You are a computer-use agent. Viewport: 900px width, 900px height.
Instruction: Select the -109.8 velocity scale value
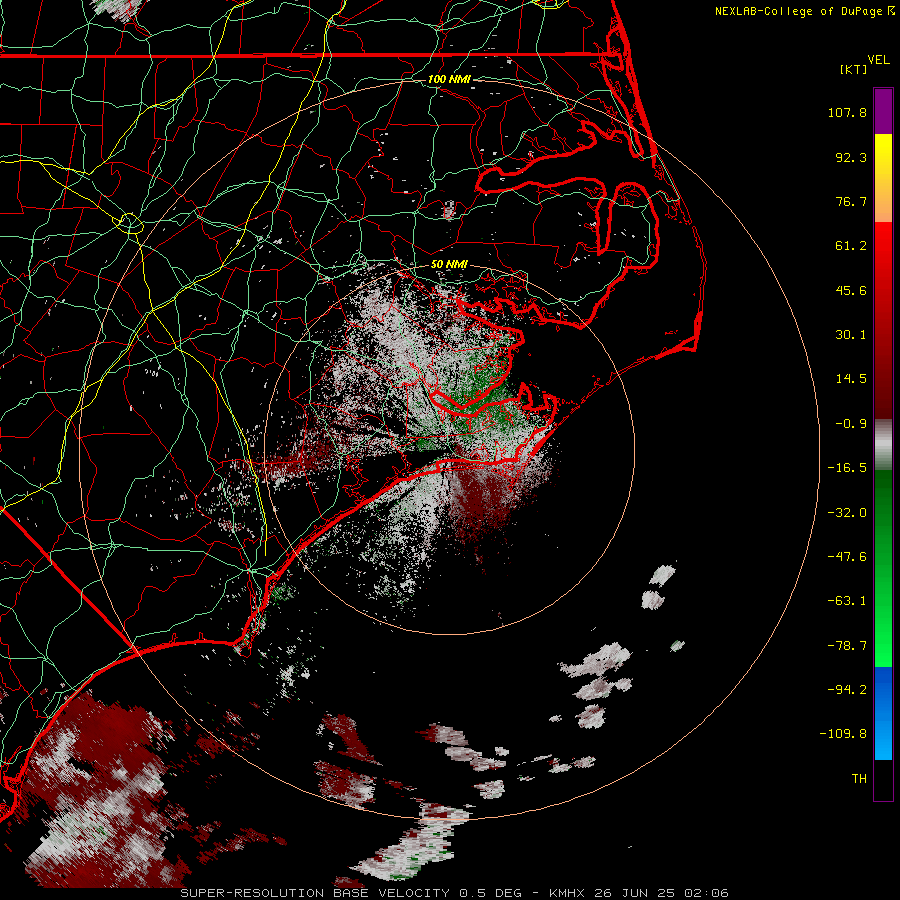pyautogui.click(x=843, y=734)
